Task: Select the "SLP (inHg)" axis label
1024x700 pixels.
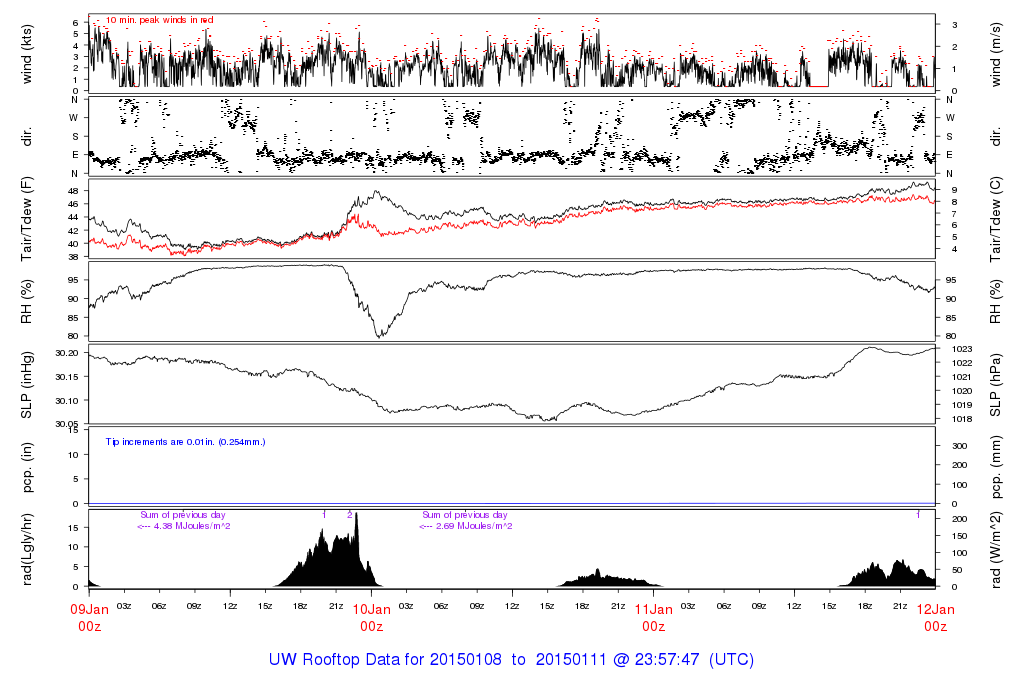Action: 27,385
